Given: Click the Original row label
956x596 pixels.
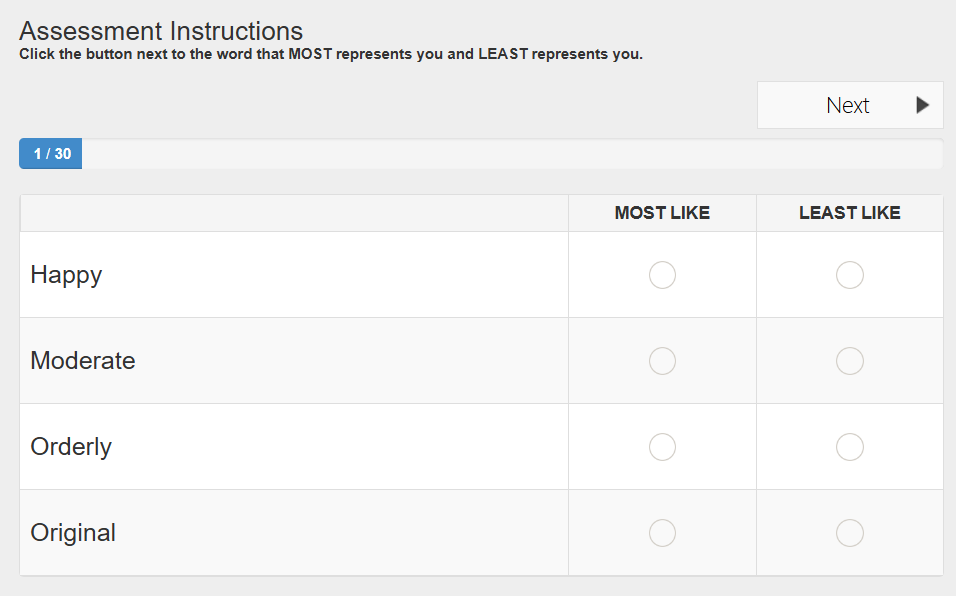Looking at the screenshot, I should click(x=73, y=533).
